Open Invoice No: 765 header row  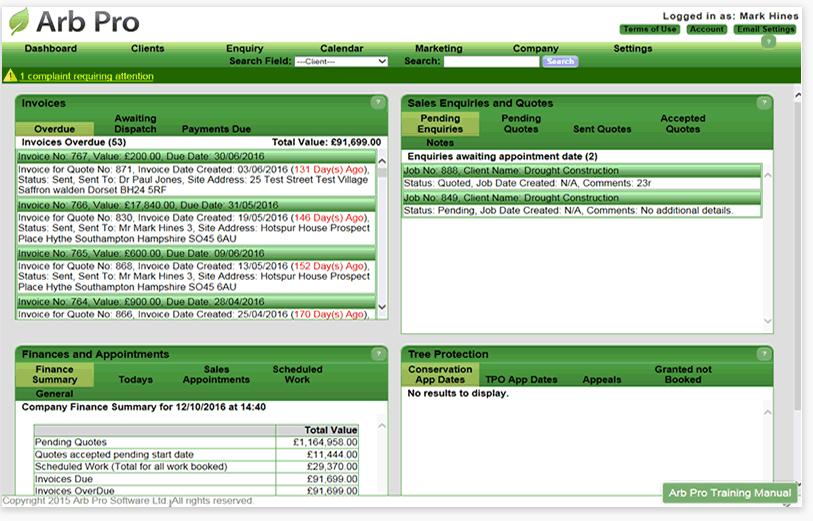click(196, 254)
